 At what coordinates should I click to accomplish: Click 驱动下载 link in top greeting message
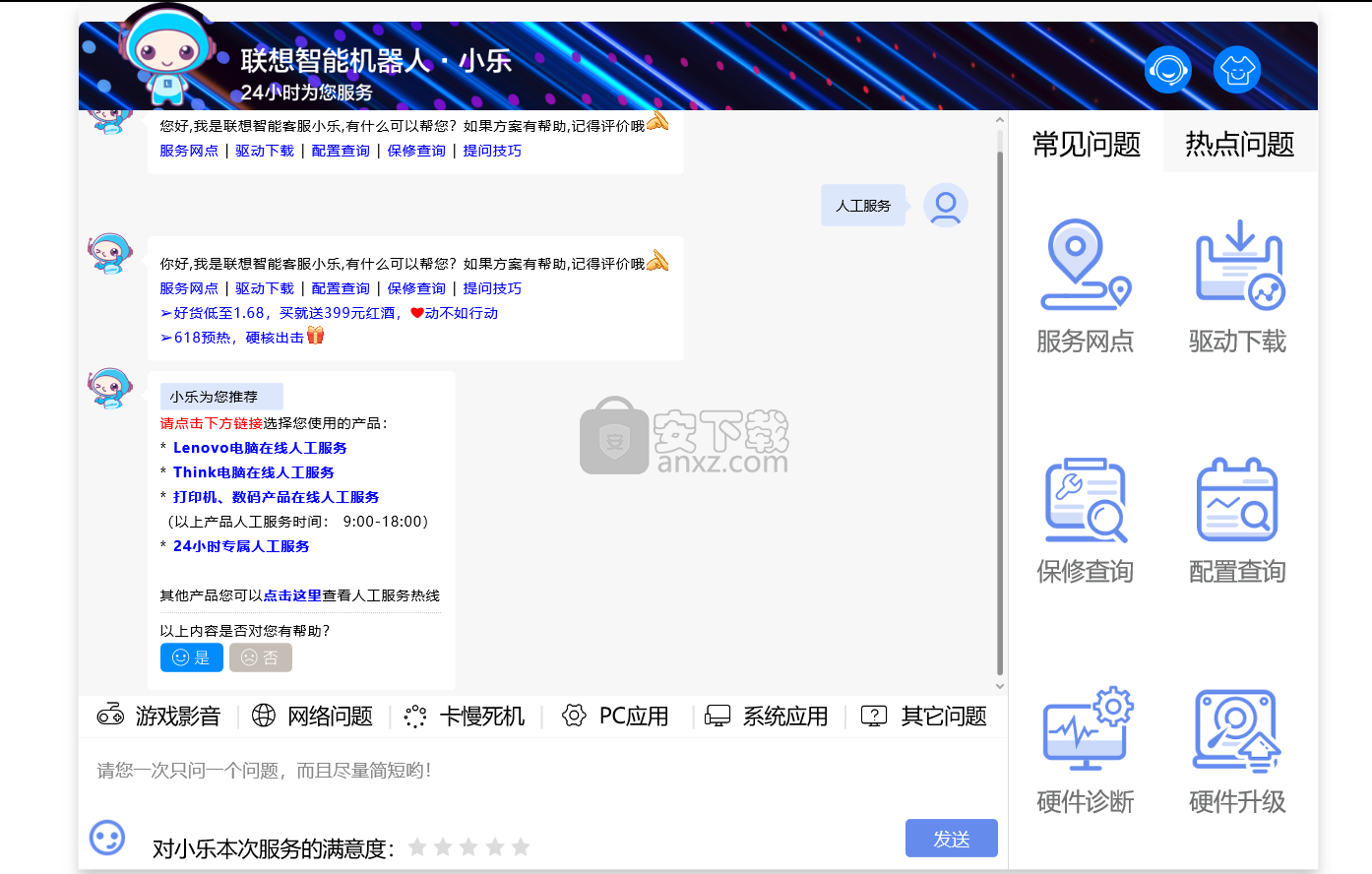[x=265, y=151]
